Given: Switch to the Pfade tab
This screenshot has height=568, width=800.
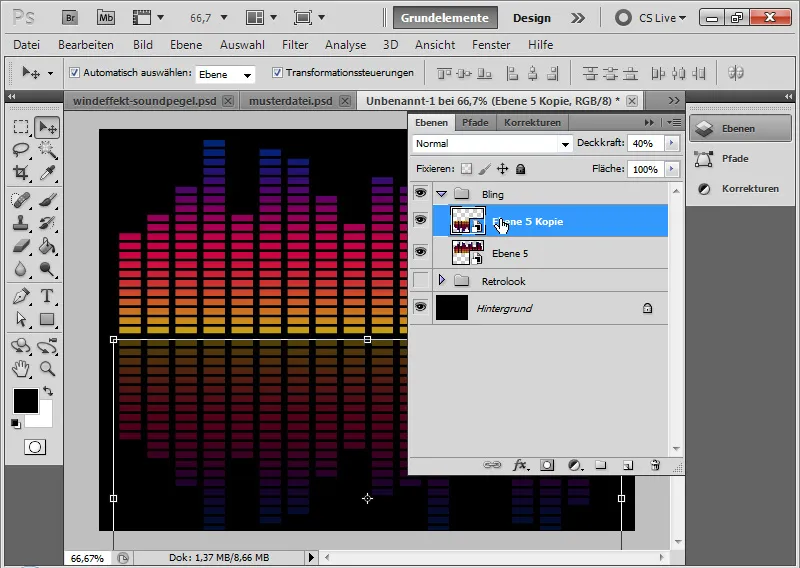Looking at the screenshot, I should 475,122.
